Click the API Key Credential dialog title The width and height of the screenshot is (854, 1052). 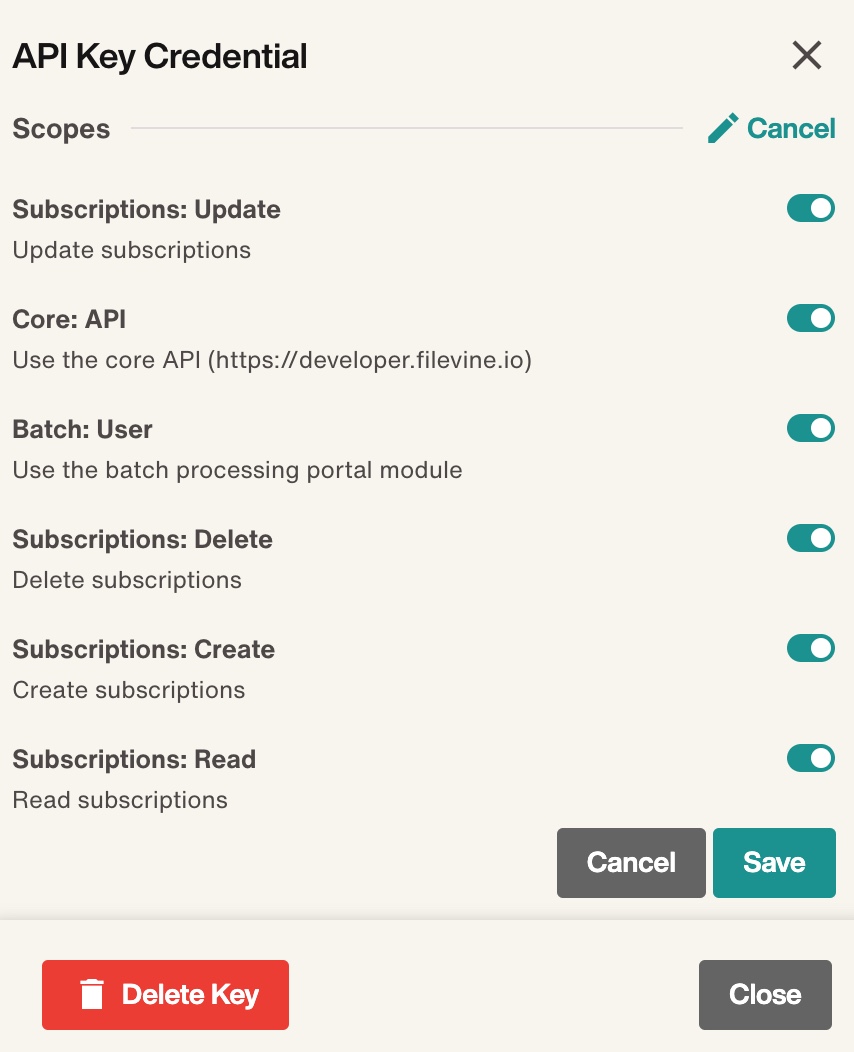coord(160,56)
